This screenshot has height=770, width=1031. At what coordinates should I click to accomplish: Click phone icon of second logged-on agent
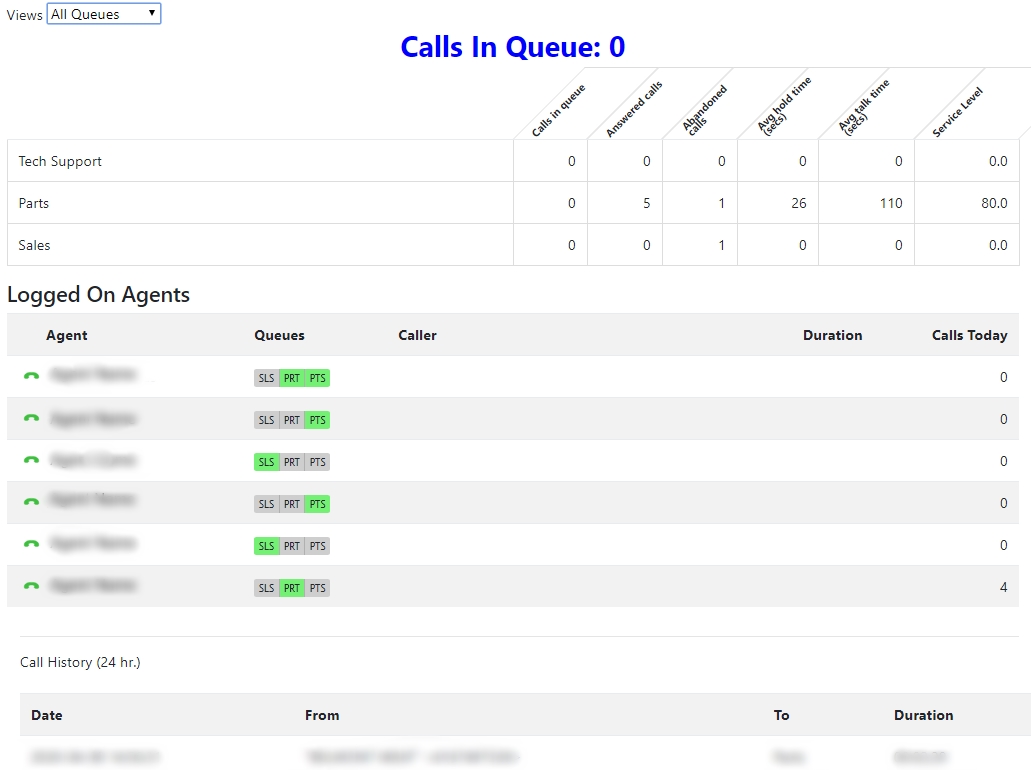point(32,418)
